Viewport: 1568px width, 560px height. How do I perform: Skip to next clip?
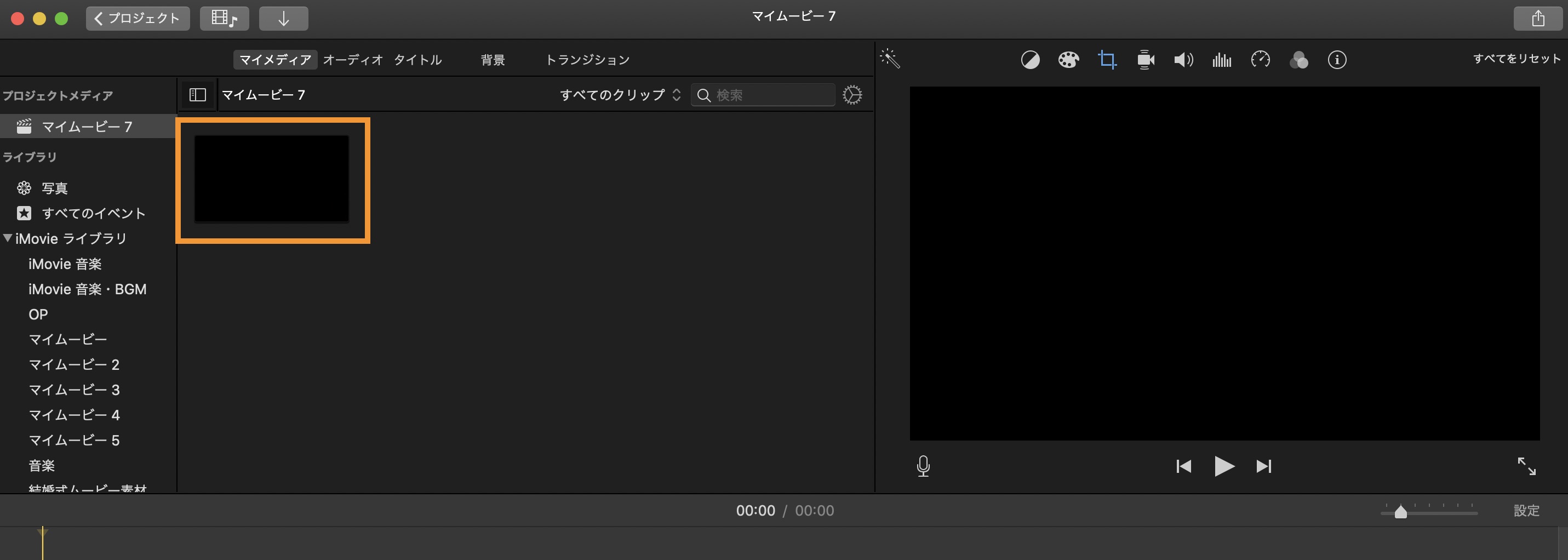(1263, 466)
